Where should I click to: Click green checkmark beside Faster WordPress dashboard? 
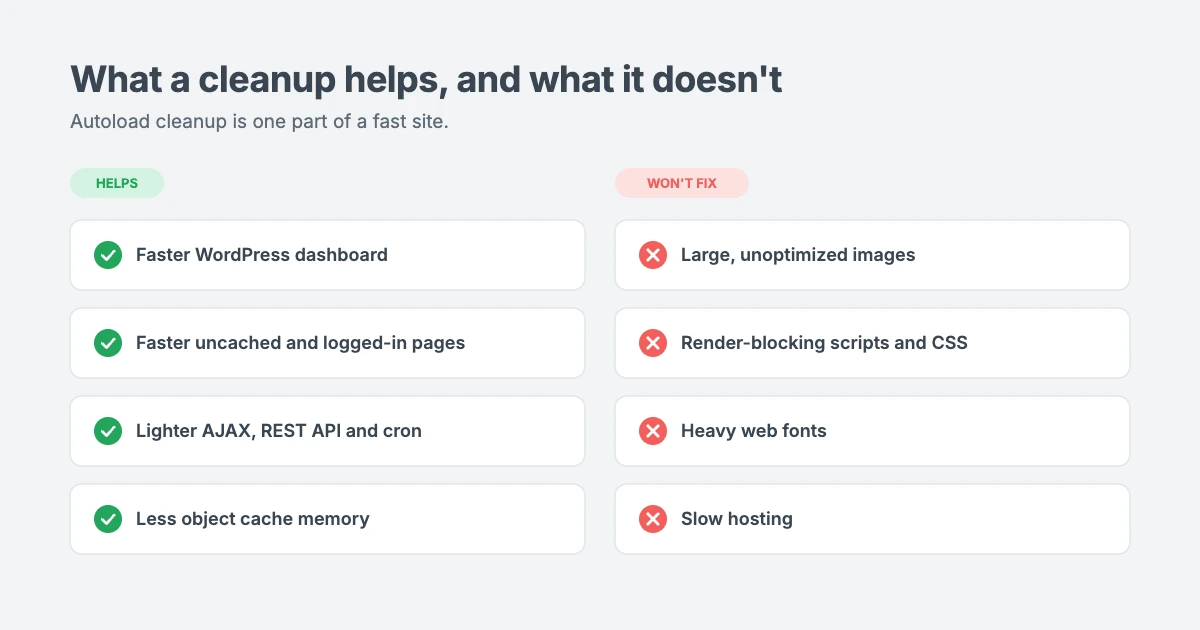[108, 255]
